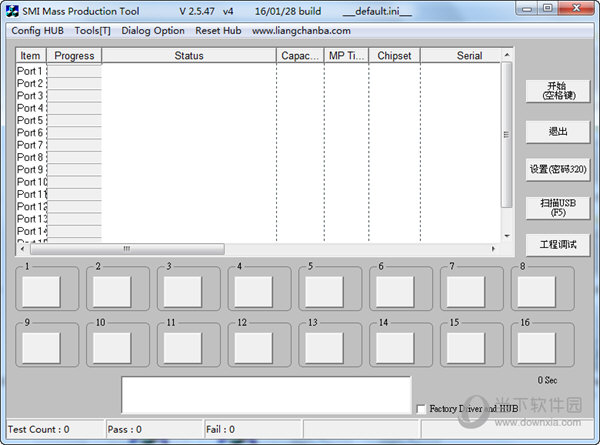600x445 pixels.
Task: Click the vertical scrollbar thumb
Action: [x=507, y=135]
